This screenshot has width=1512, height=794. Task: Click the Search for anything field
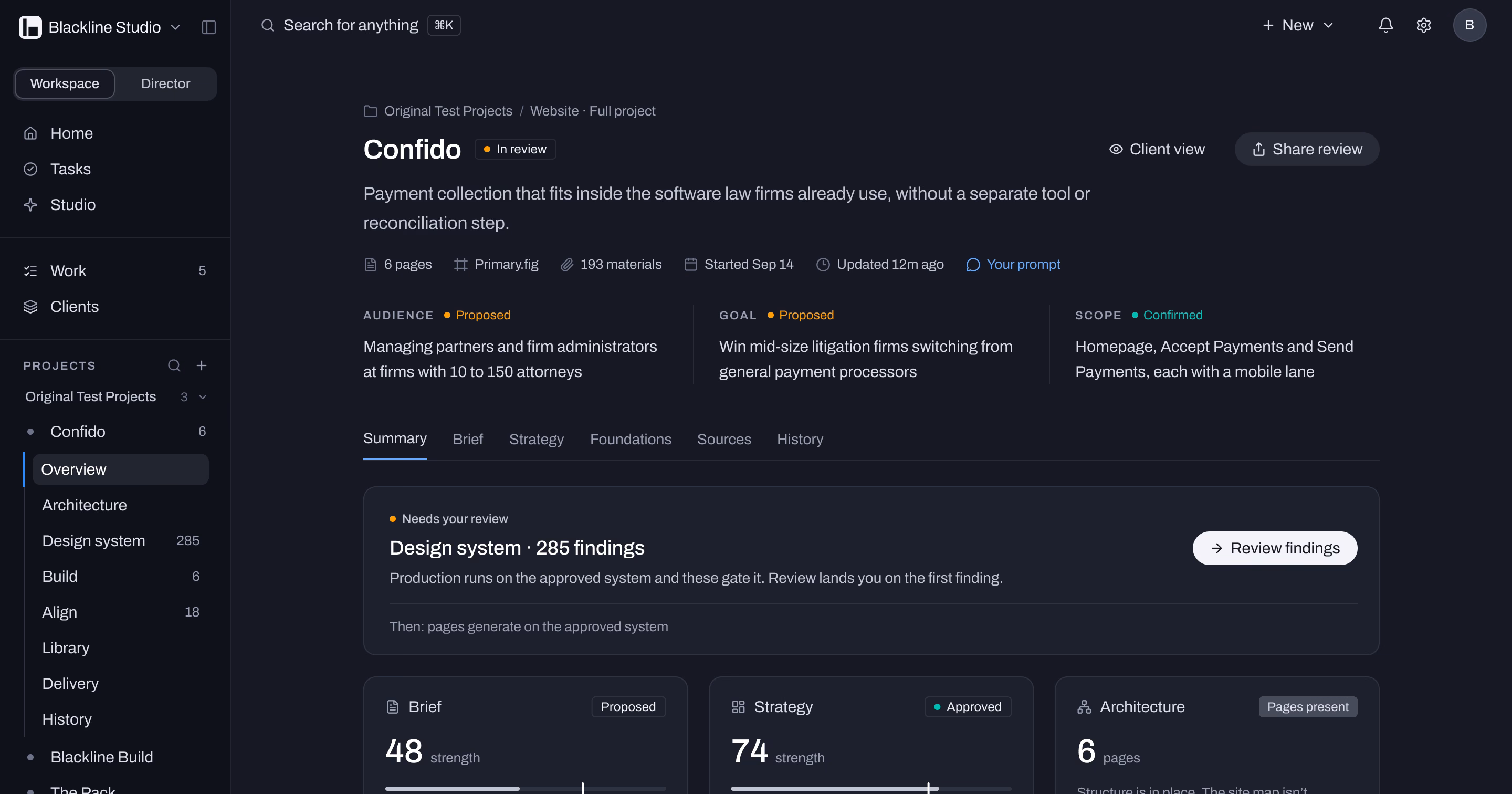360,25
